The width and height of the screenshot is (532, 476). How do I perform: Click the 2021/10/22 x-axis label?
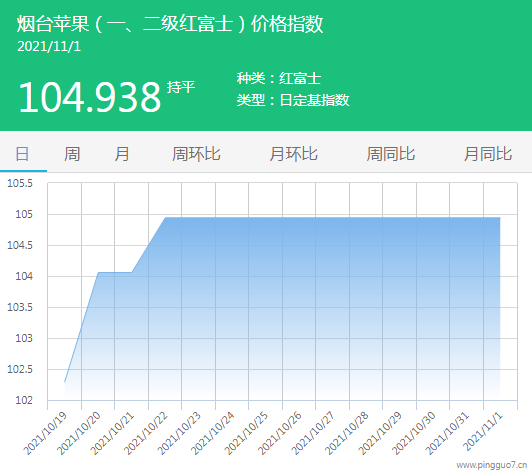pos(146,433)
